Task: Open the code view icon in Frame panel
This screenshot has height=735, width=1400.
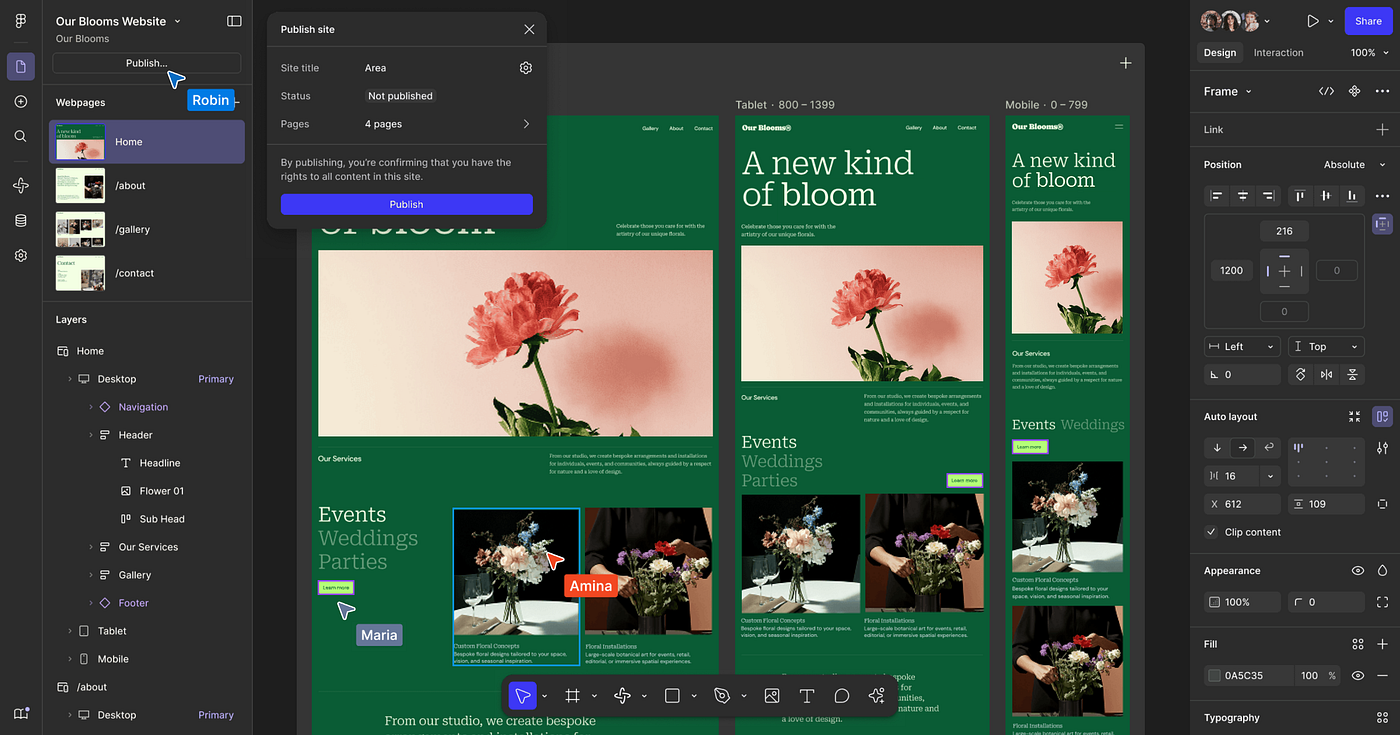Action: click(1326, 90)
